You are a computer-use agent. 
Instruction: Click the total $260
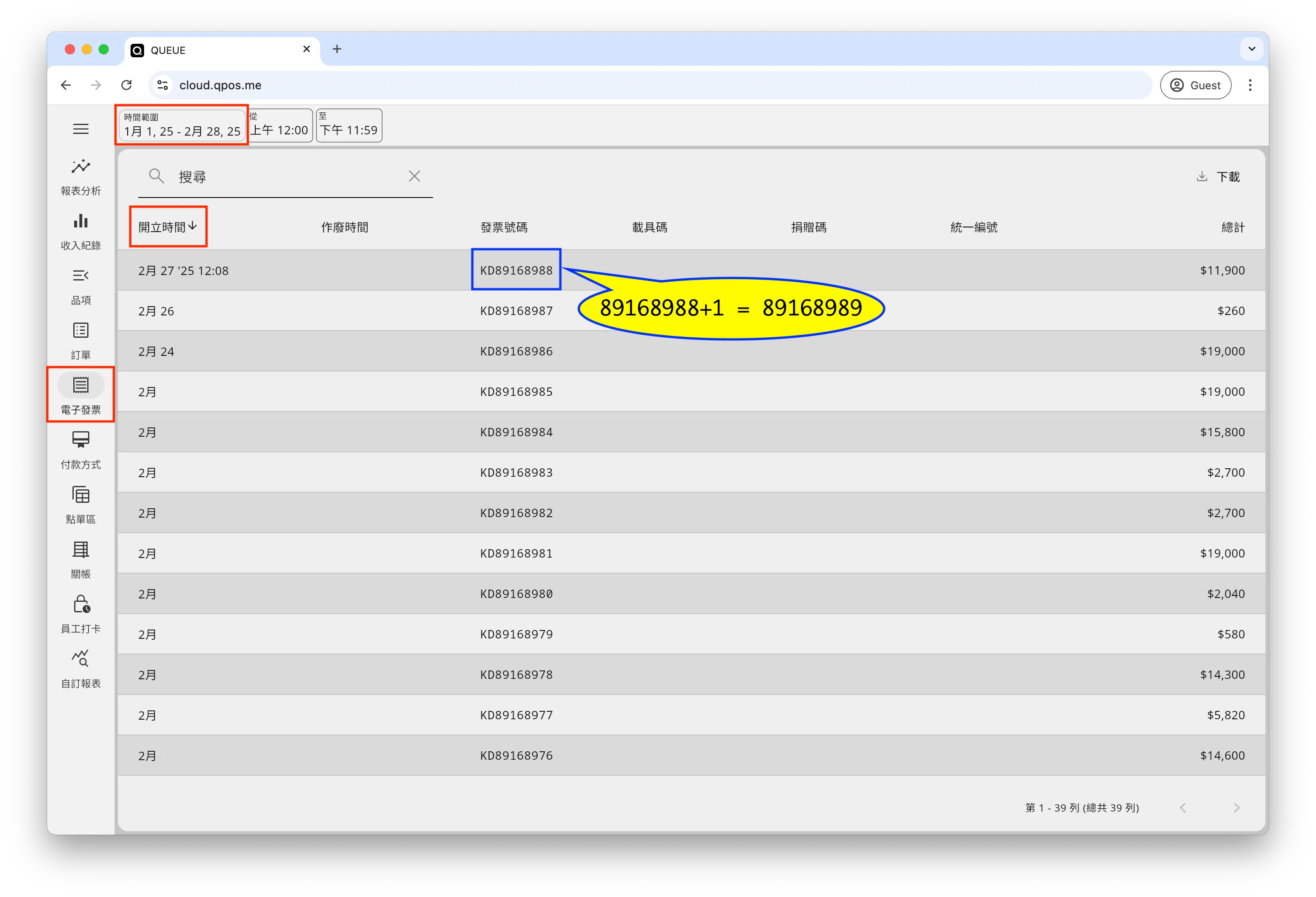[1230, 311]
